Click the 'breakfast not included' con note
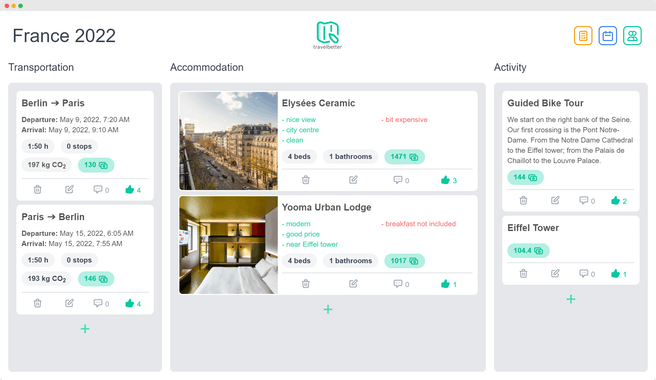This screenshot has height=380, width=656. [x=418, y=224]
